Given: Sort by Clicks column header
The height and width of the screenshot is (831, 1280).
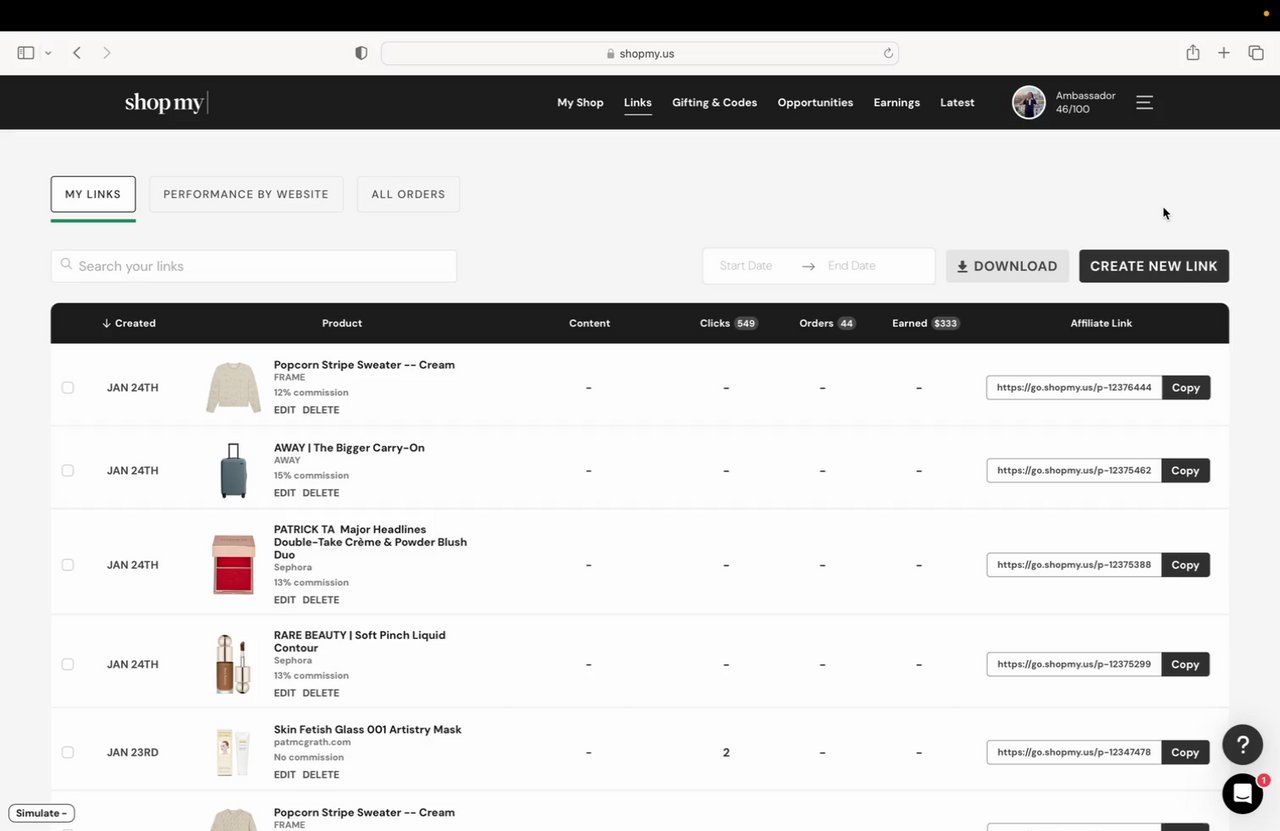Looking at the screenshot, I should click(x=728, y=323).
